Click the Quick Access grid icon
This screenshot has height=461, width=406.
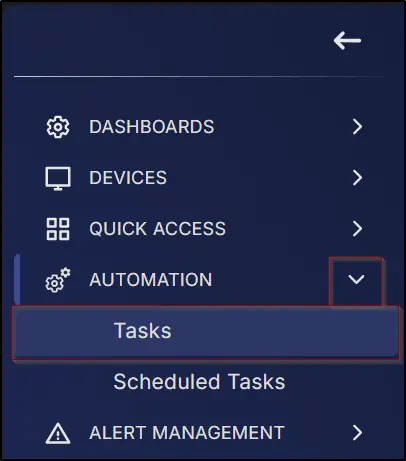pyautogui.click(x=58, y=229)
